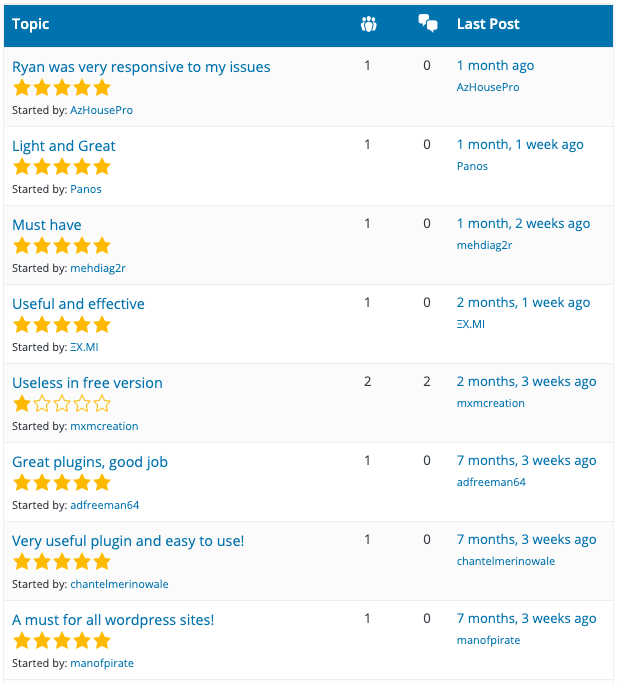Visit chantelmerinowale profile in Started by line
This screenshot has height=683, width=620.
(119, 584)
